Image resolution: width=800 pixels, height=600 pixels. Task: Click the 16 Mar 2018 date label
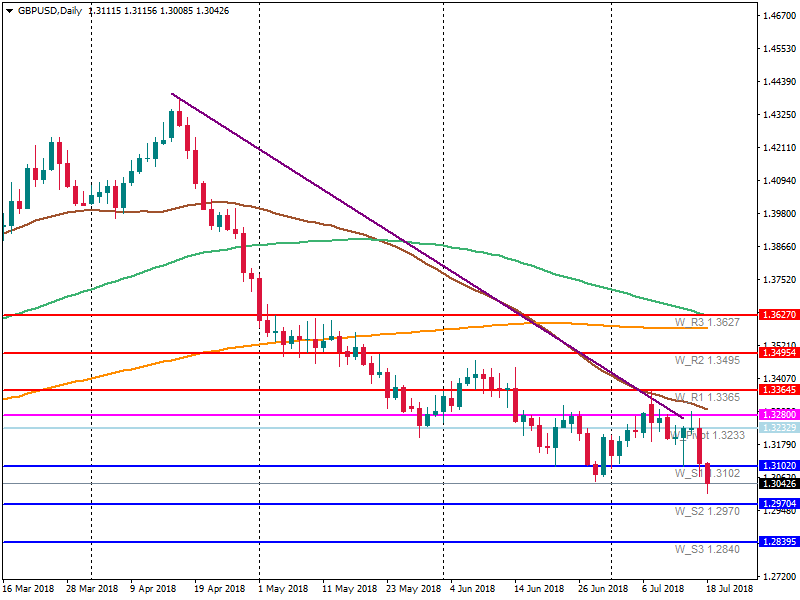point(30,588)
